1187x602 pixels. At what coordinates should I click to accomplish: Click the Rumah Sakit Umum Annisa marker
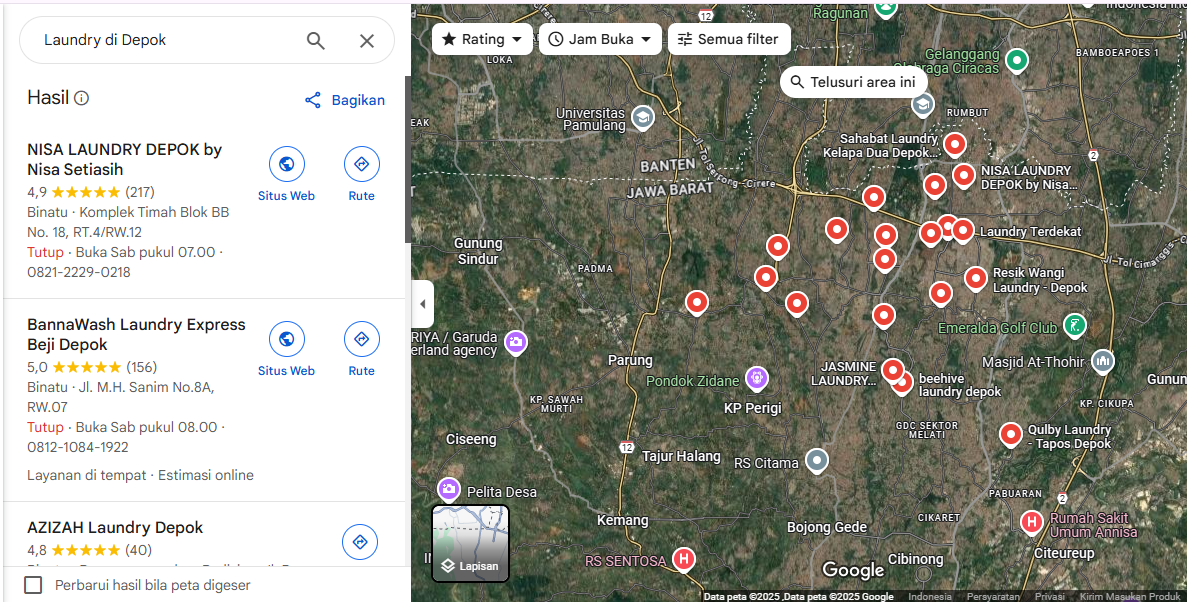(1031, 522)
